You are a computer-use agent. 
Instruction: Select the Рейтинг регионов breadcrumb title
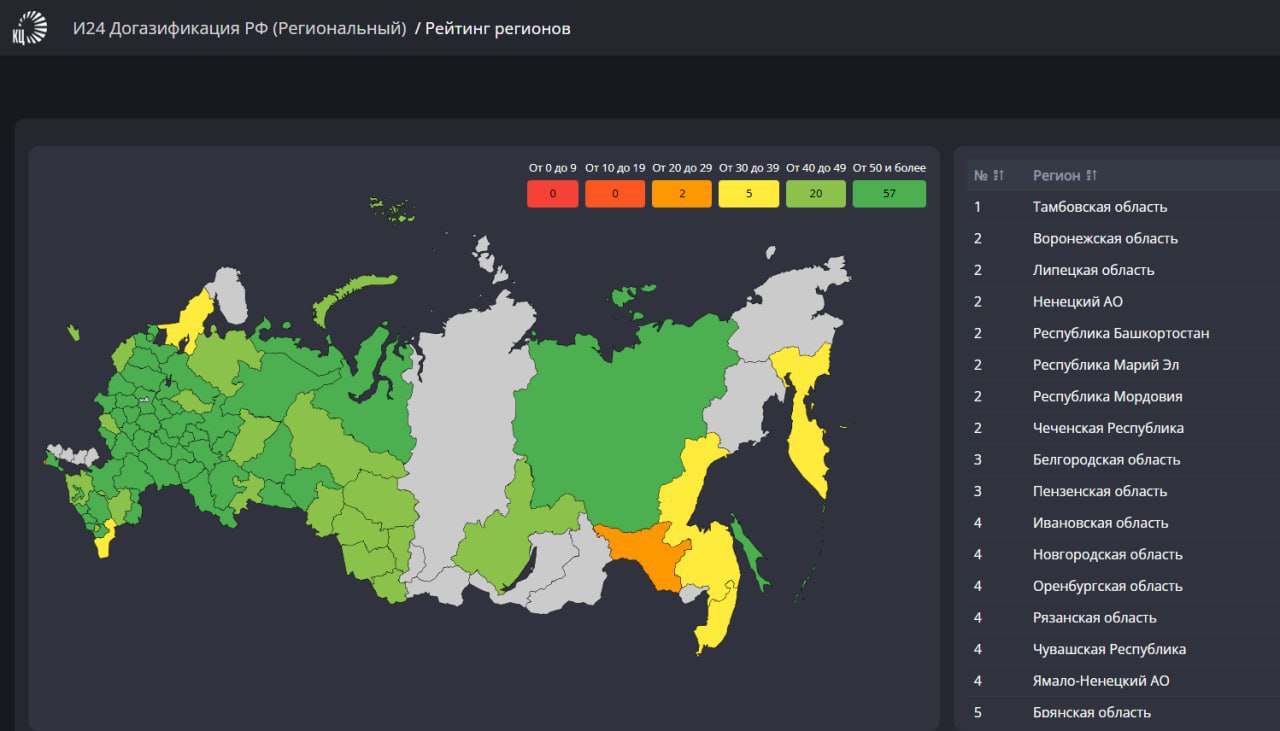point(497,28)
